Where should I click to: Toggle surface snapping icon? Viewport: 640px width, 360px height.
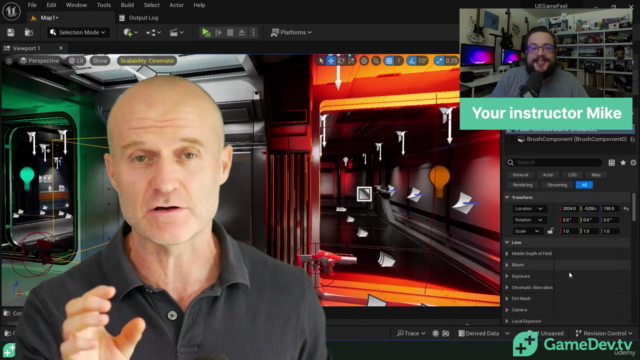376,61
